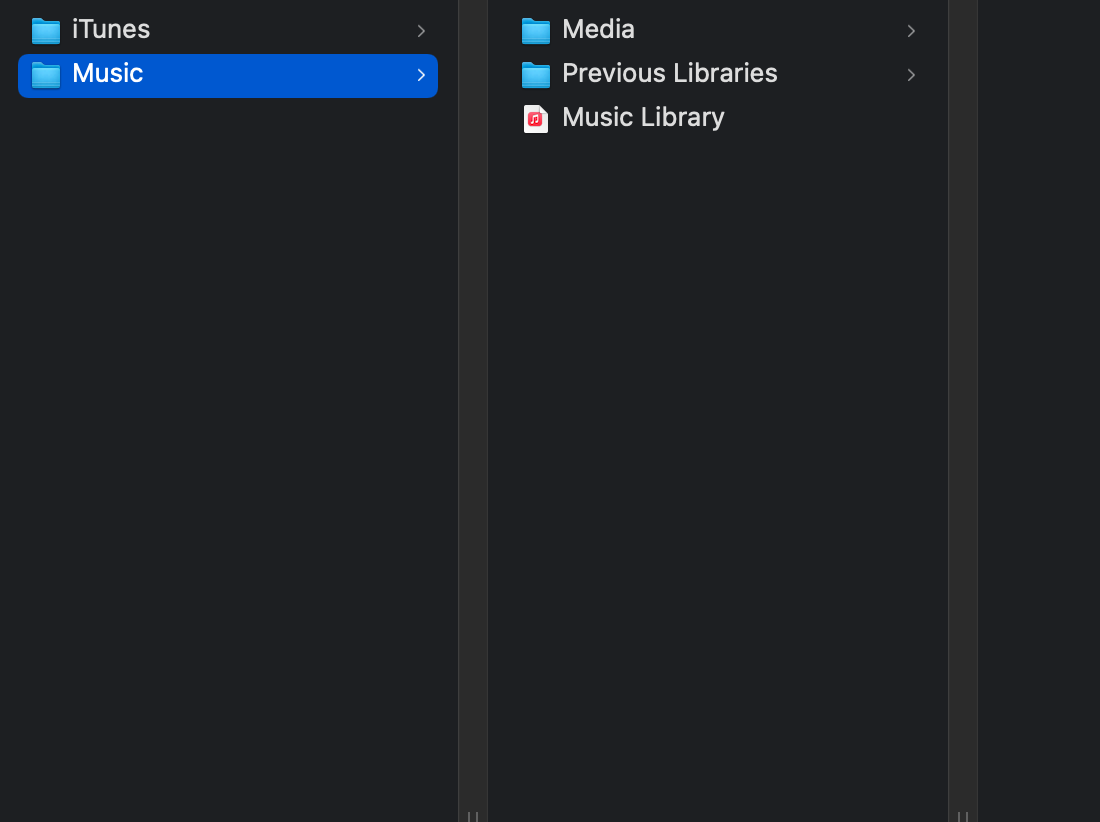This screenshot has width=1100, height=822.
Task: Click the iTunes folder icon
Action: (x=46, y=31)
